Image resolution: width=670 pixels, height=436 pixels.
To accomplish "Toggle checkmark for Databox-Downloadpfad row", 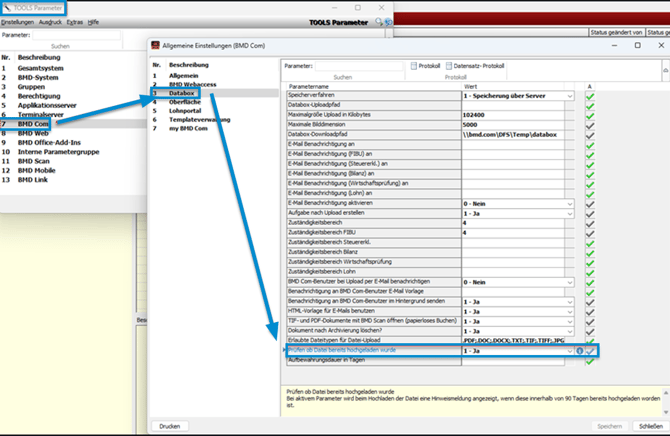I will tap(590, 136).
